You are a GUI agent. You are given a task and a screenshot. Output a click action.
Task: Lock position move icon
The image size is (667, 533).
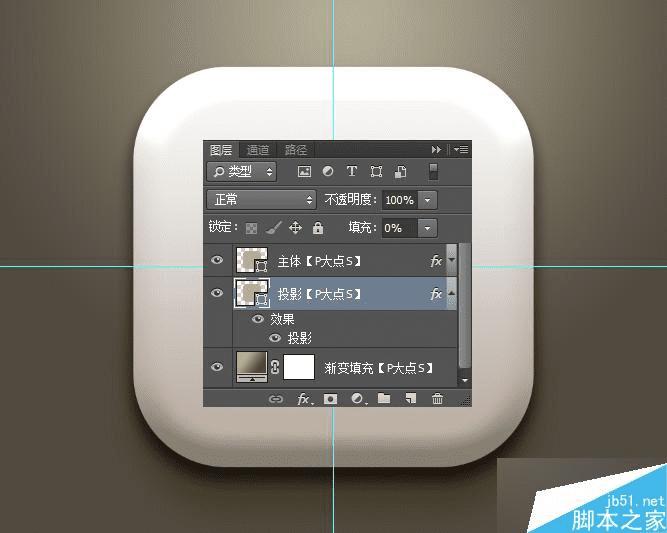[295, 228]
